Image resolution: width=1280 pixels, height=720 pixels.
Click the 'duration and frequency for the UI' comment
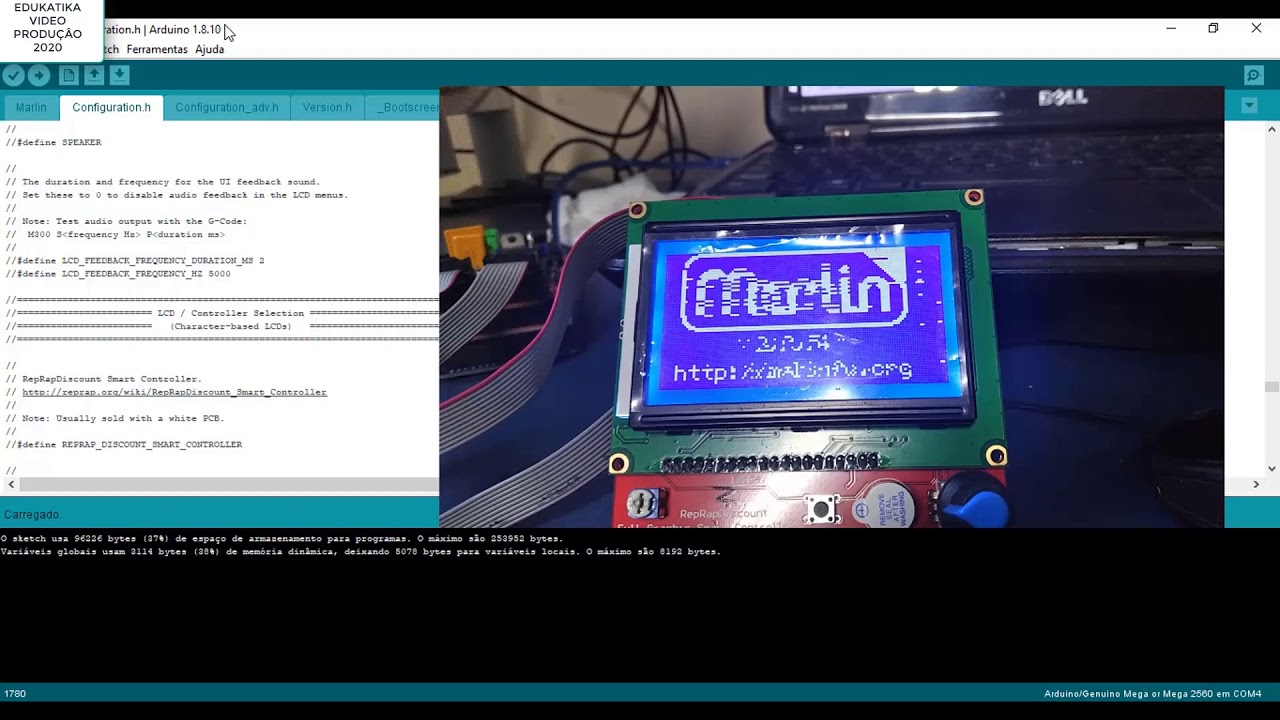[162, 182]
